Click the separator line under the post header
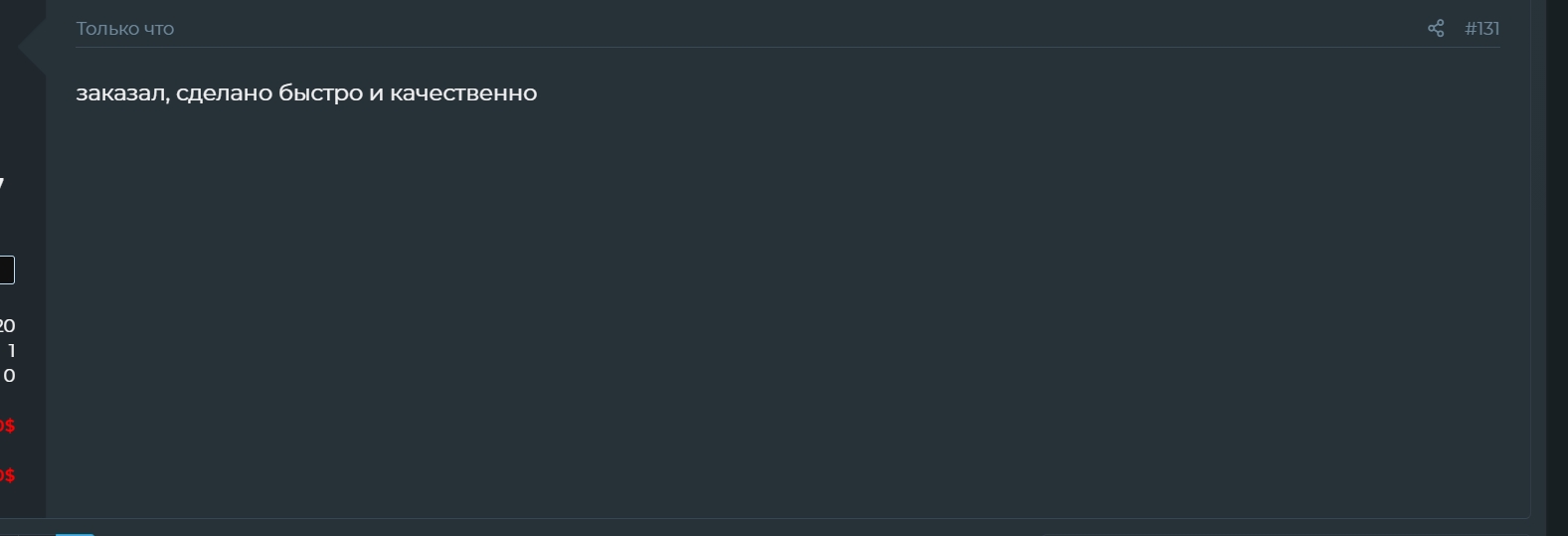Screen dimensions: 1568x536 (785, 48)
